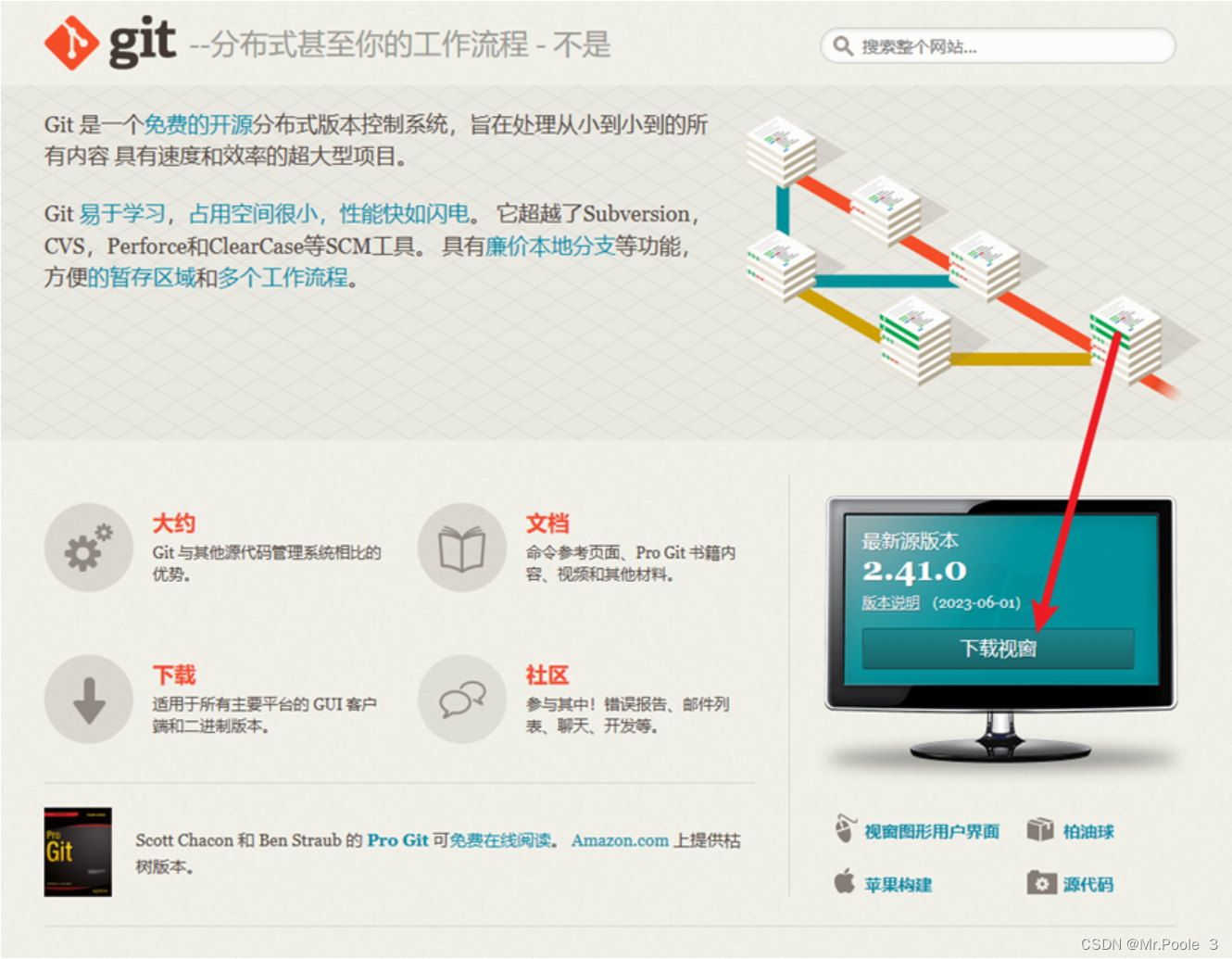Click the (2023-06-01) release date text

[976, 602]
